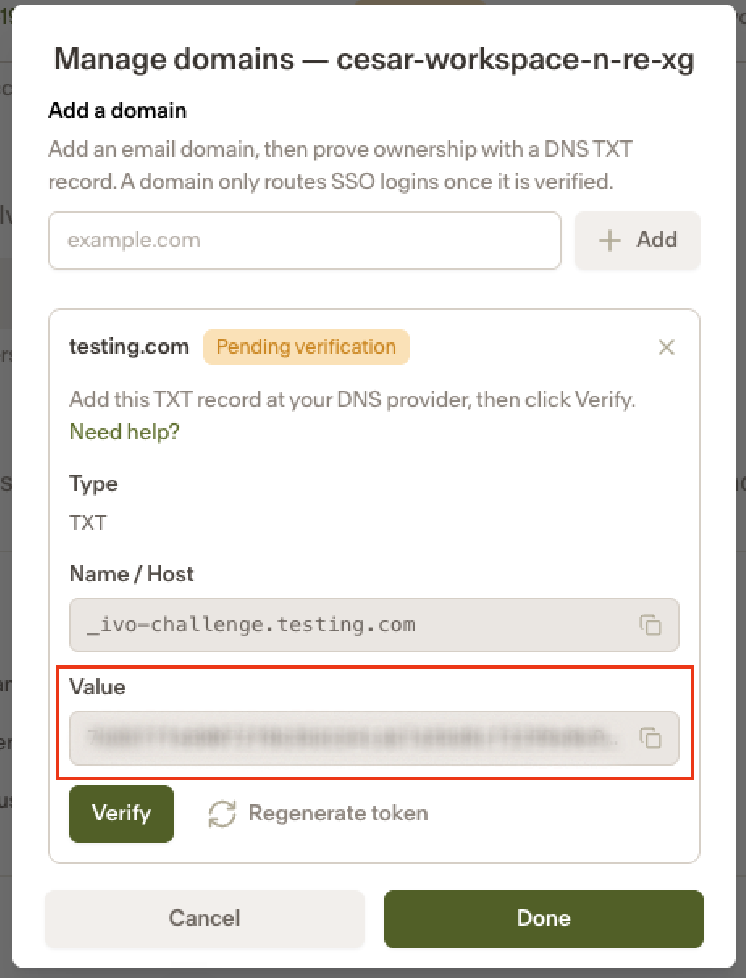This screenshot has height=978, width=746.
Task: Click the plus icon beside Add
Action: (609, 240)
